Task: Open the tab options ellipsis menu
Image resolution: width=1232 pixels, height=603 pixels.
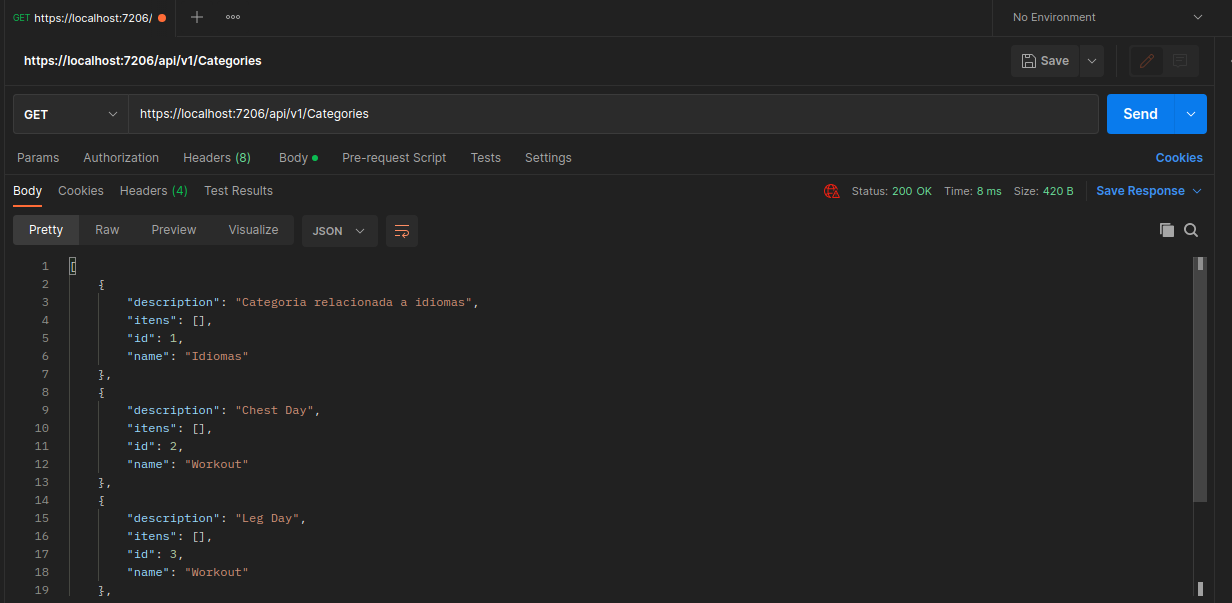Action: (x=233, y=17)
